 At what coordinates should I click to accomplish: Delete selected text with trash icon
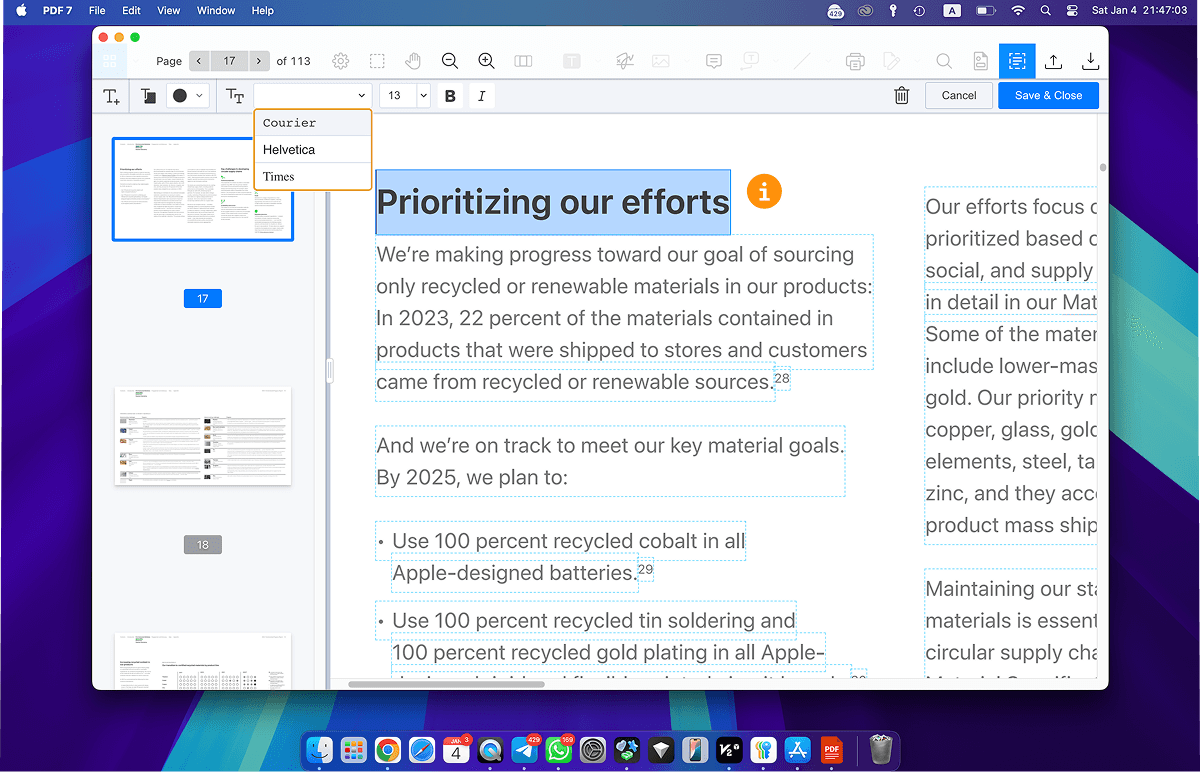click(x=902, y=96)
